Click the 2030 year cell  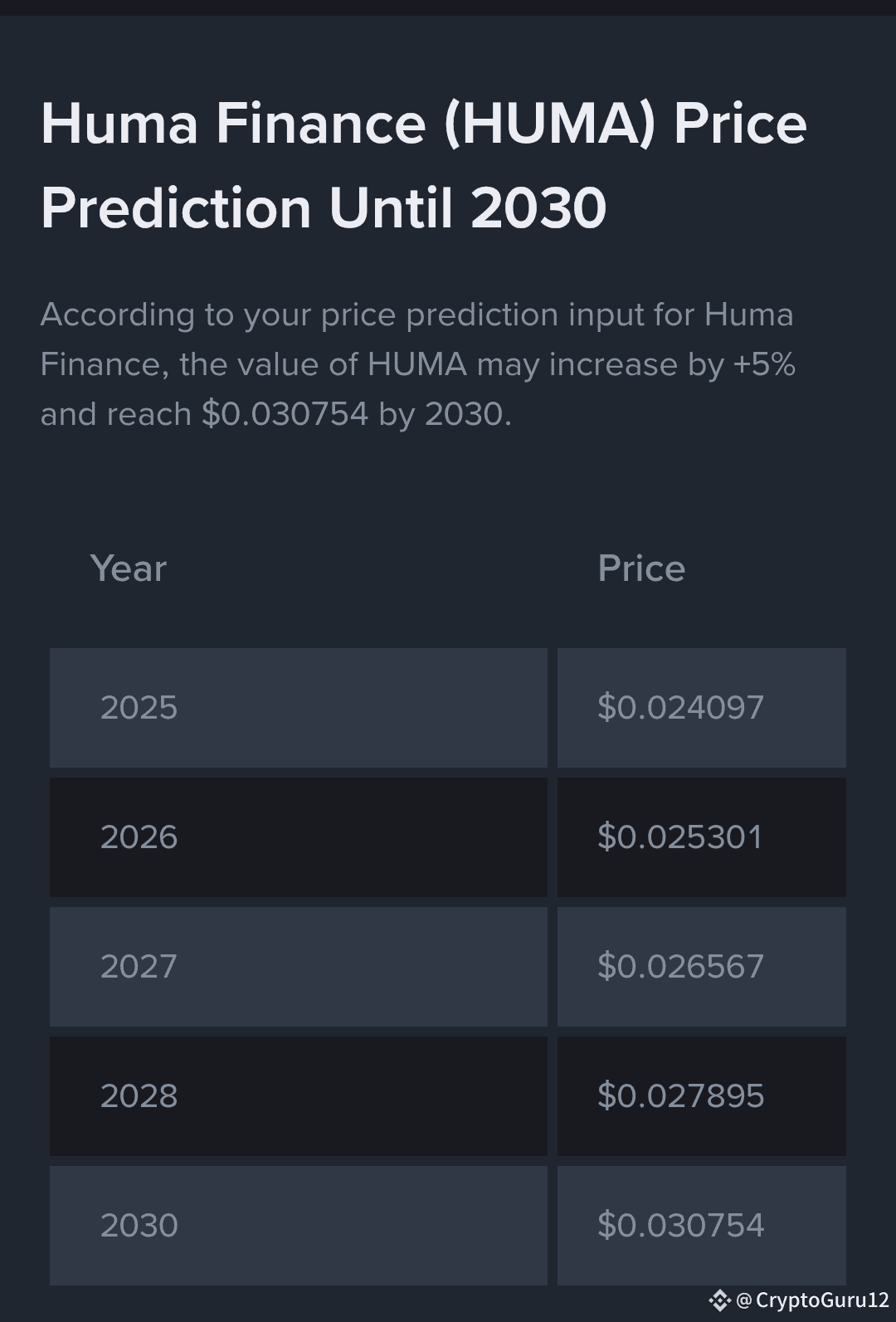[299, 1226]
